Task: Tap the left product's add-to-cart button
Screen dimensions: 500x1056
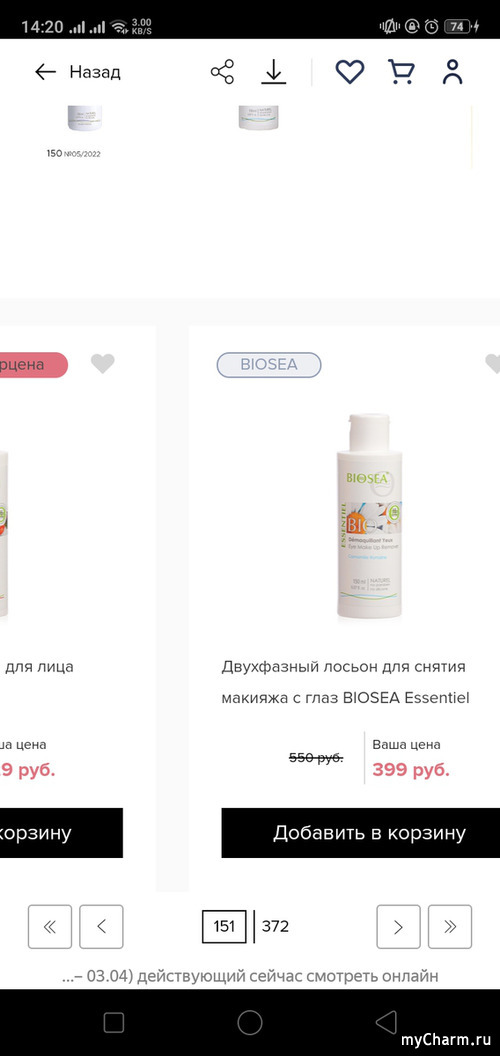Action: (61, 833)
